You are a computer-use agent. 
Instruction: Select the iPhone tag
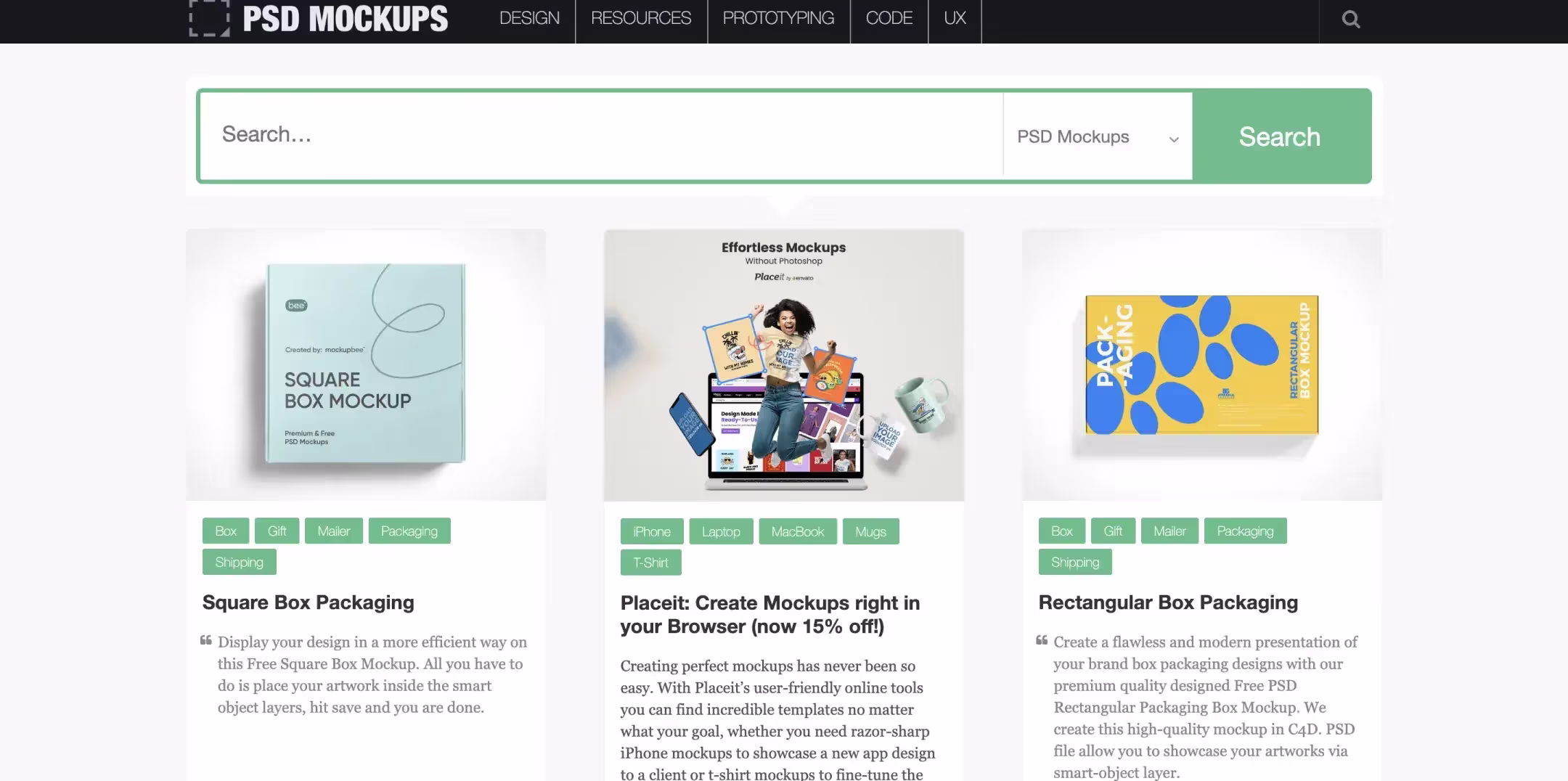click(652, 531)
